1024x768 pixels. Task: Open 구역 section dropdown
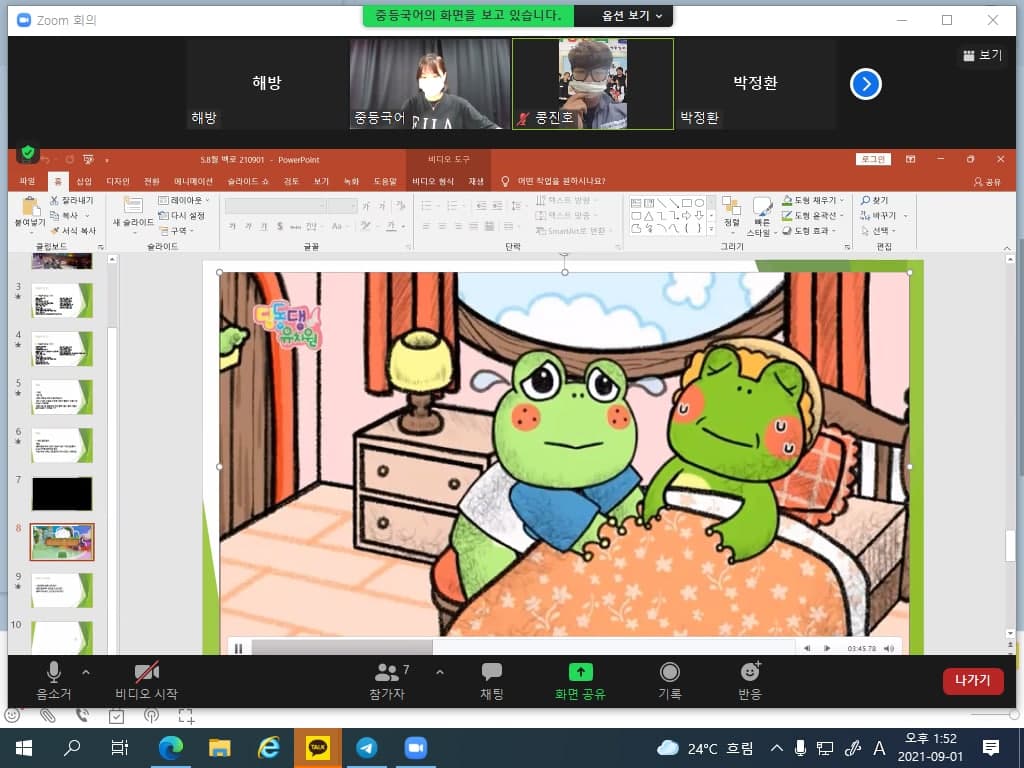point(176,231)
